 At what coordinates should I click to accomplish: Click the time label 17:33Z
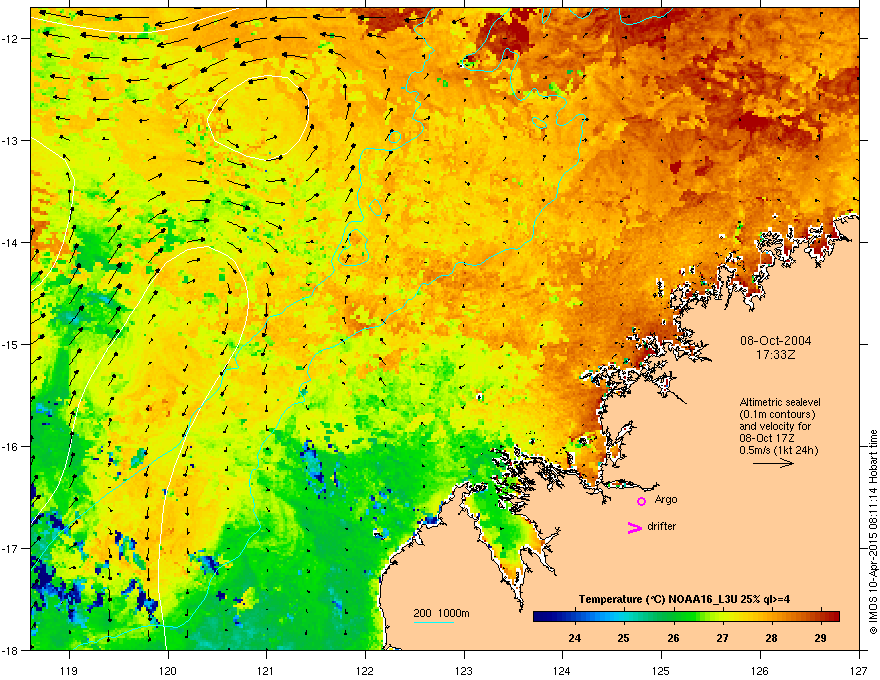tap(775, 355)
